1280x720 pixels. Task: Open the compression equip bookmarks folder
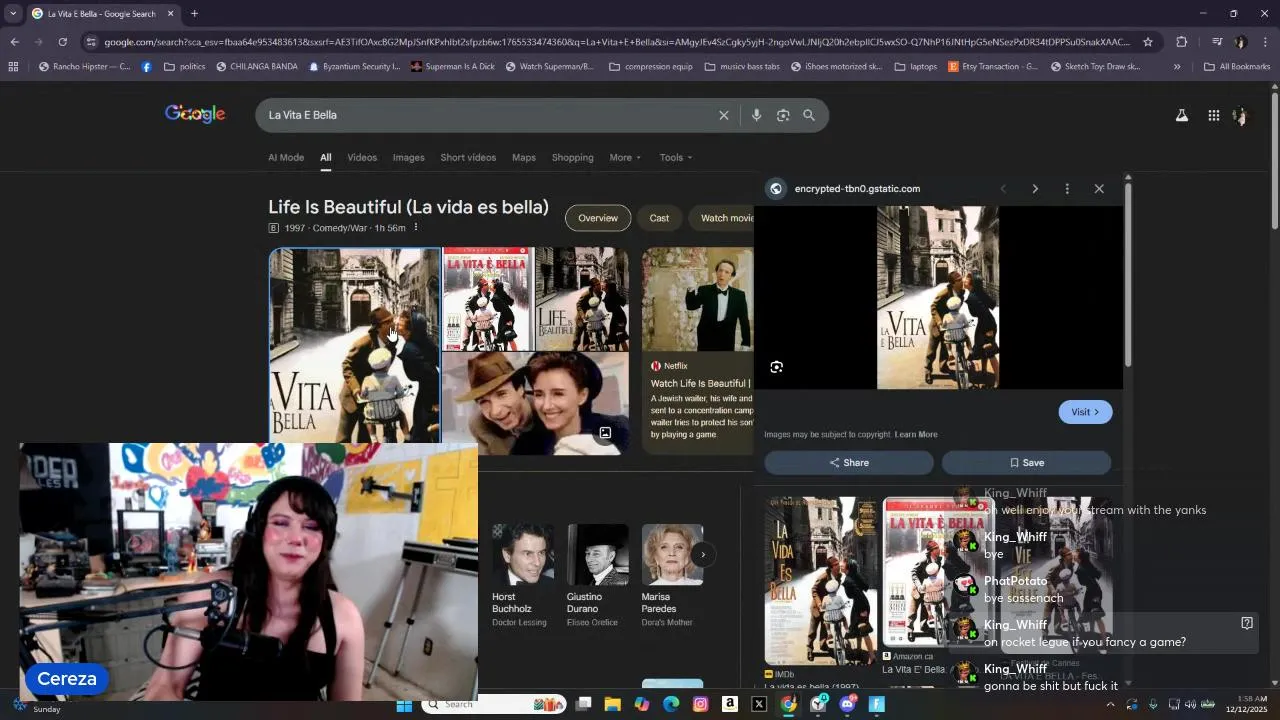[650, 67]
